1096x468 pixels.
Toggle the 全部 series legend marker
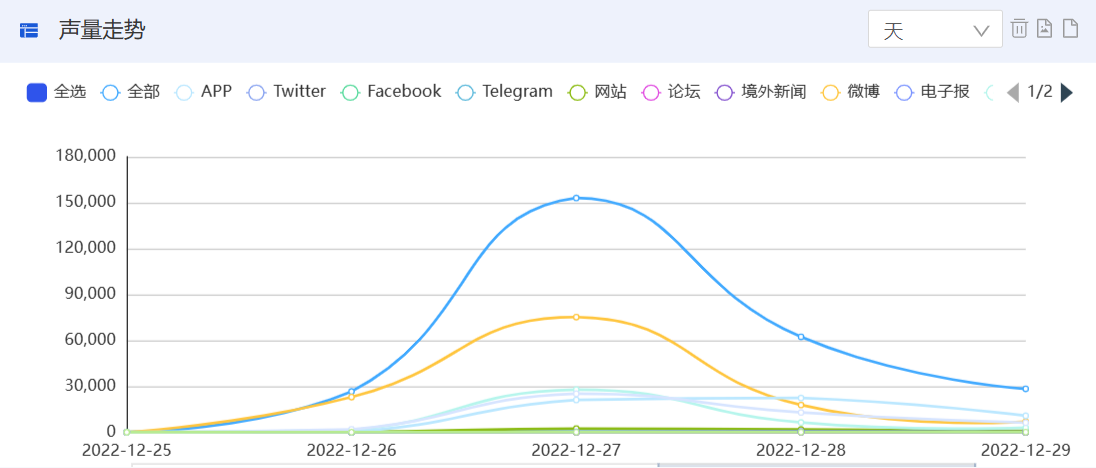tap(111, 92)
